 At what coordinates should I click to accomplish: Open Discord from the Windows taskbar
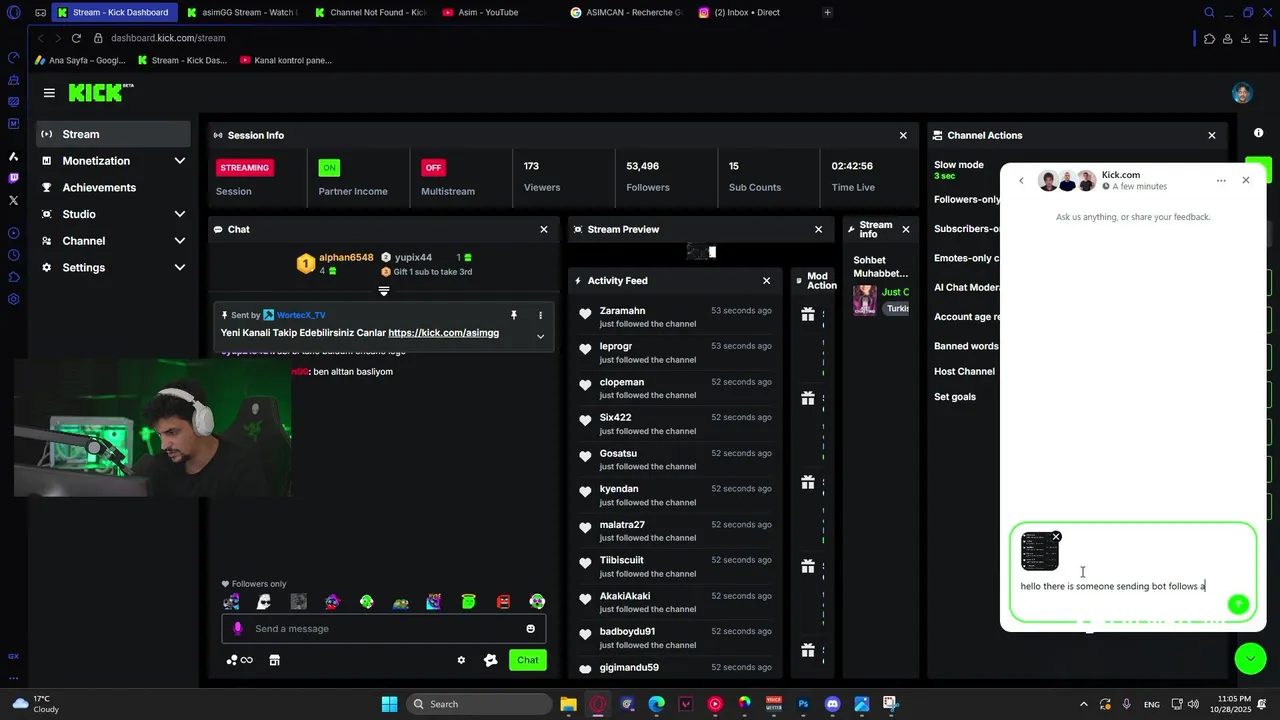[x=832, y=704]
